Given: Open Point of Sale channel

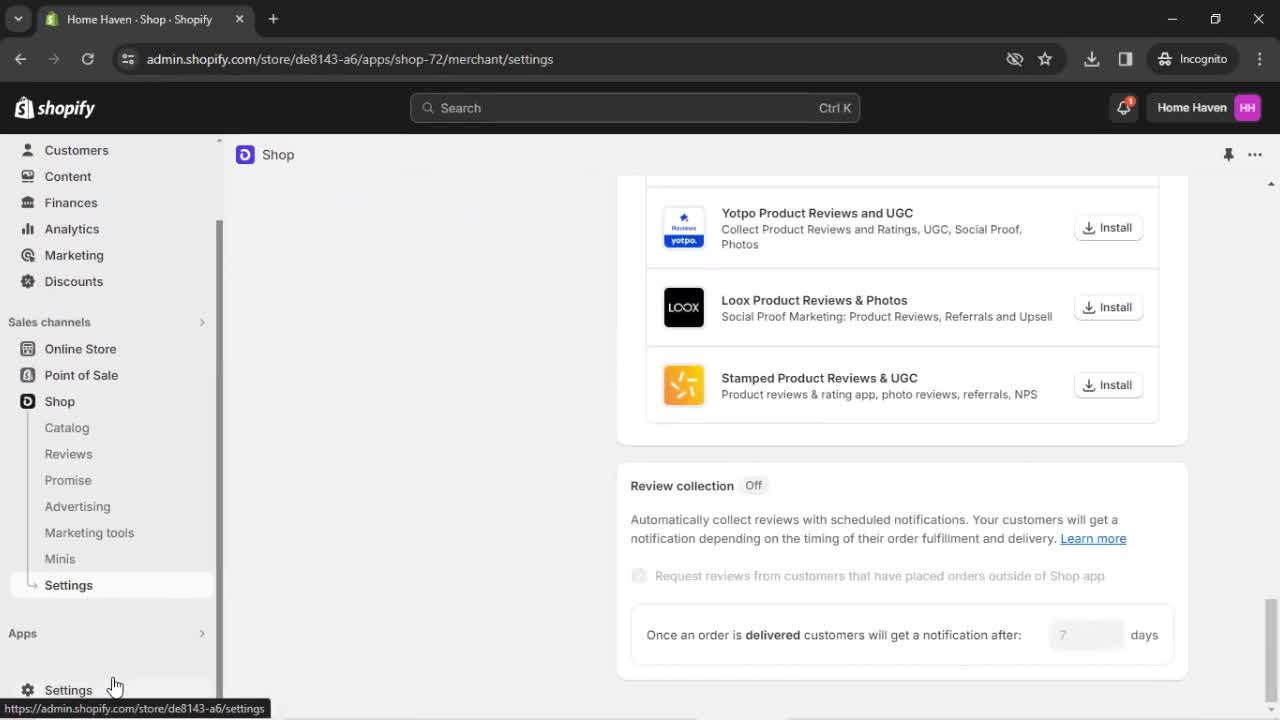Looking at the screenshot, I should tap(81, 375).
